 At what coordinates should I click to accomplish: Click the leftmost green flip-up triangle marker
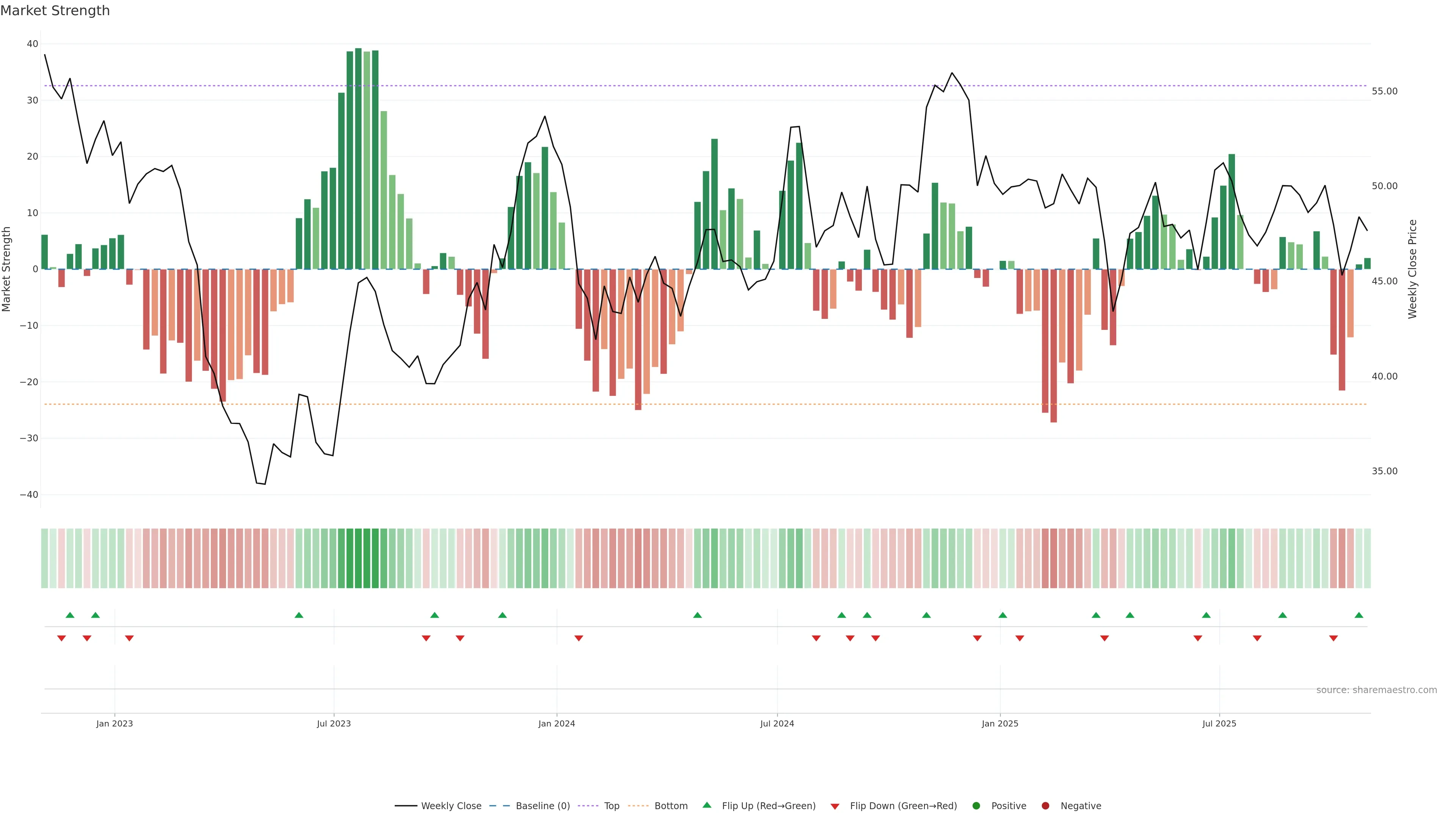[70, 615]
